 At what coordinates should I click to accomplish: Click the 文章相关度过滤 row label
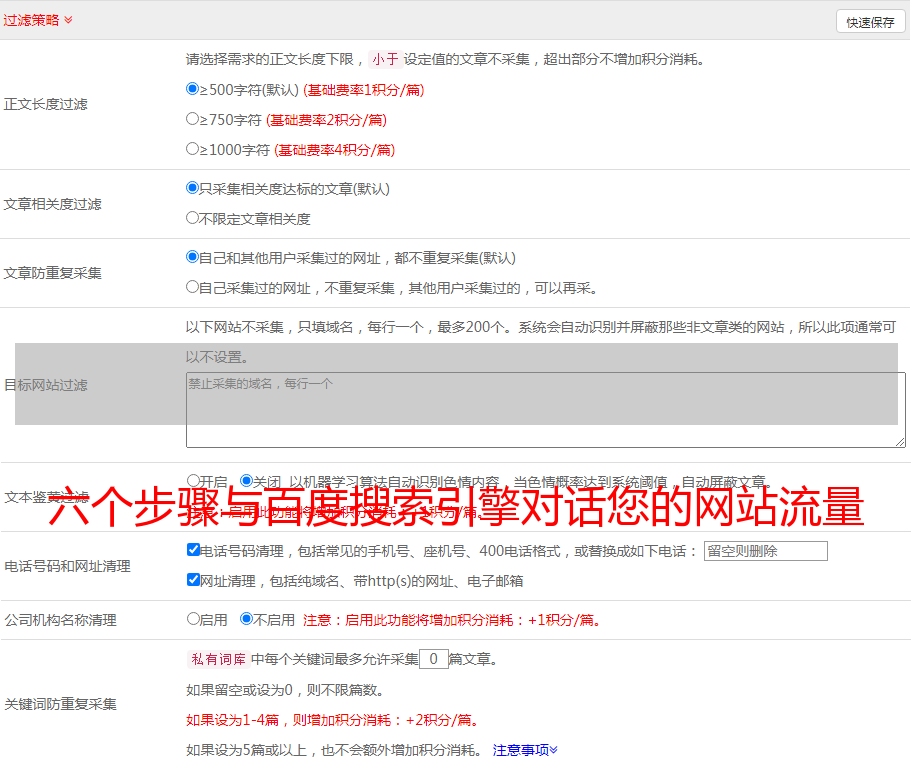pos(53,204)
